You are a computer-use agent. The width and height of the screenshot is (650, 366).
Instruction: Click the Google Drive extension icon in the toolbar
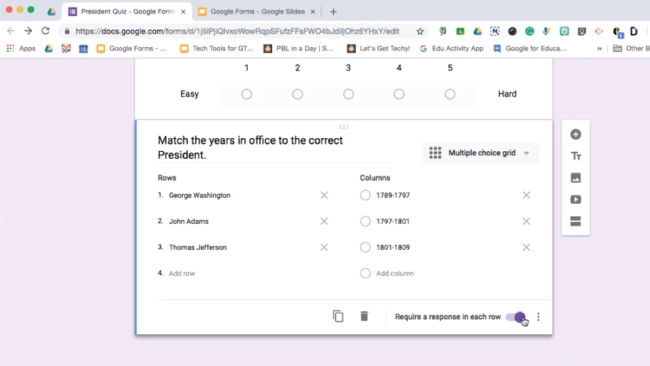[478, 31]
